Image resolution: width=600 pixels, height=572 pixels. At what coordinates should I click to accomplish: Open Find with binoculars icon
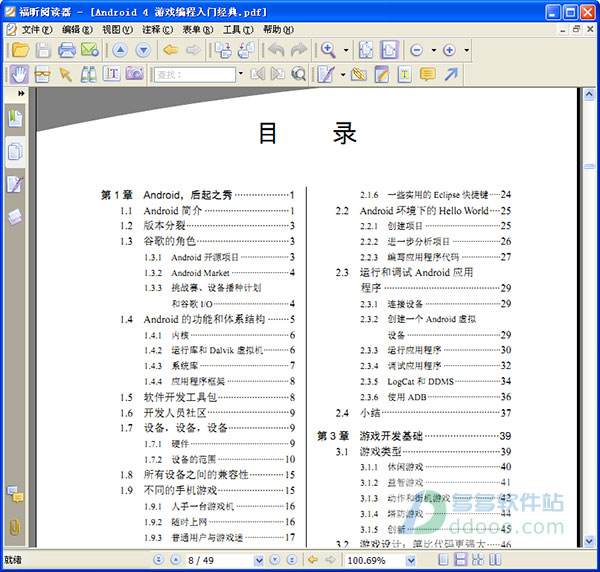click(89, 74)
